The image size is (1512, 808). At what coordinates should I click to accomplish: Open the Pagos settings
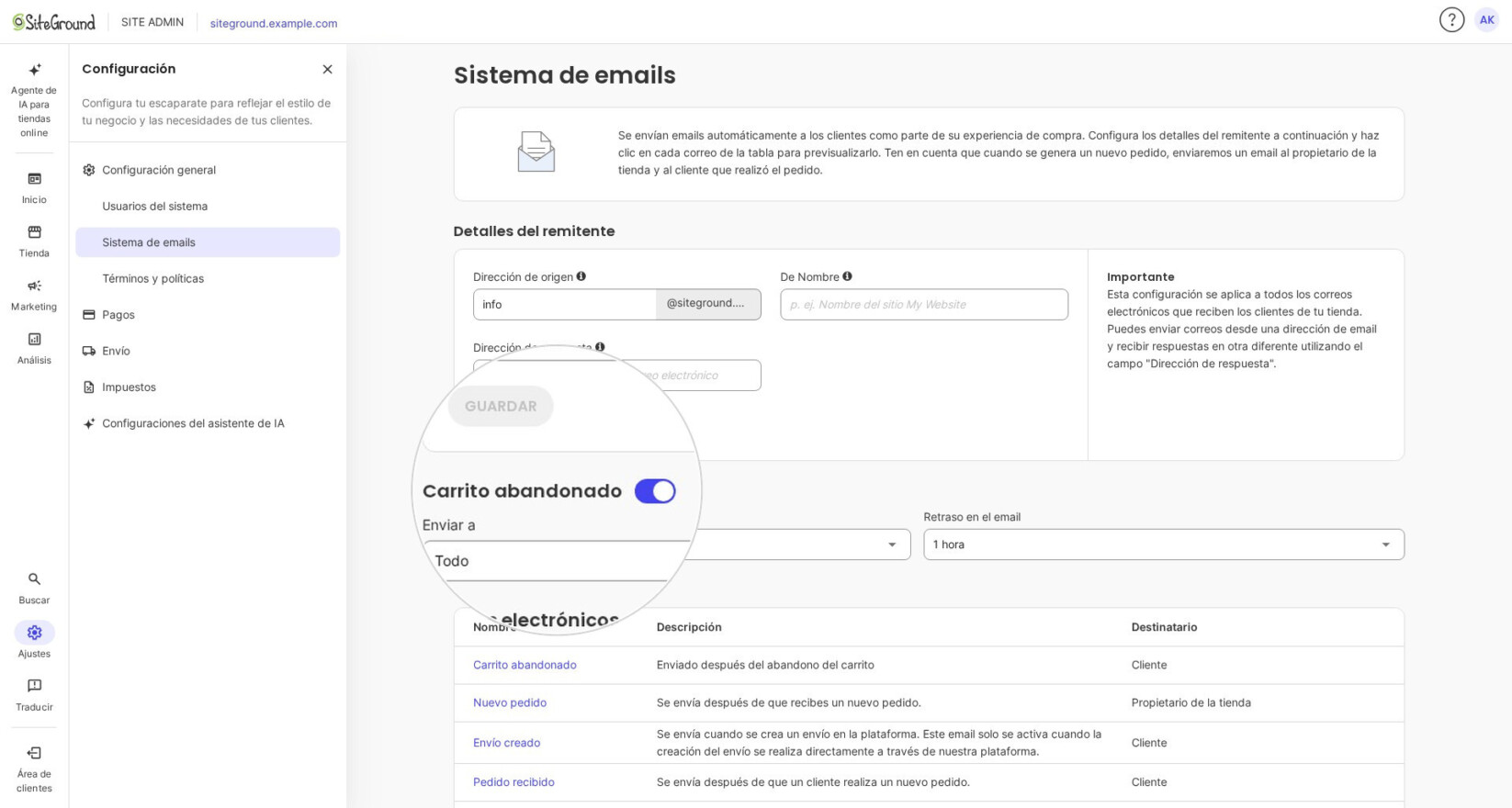click(208, 315)
